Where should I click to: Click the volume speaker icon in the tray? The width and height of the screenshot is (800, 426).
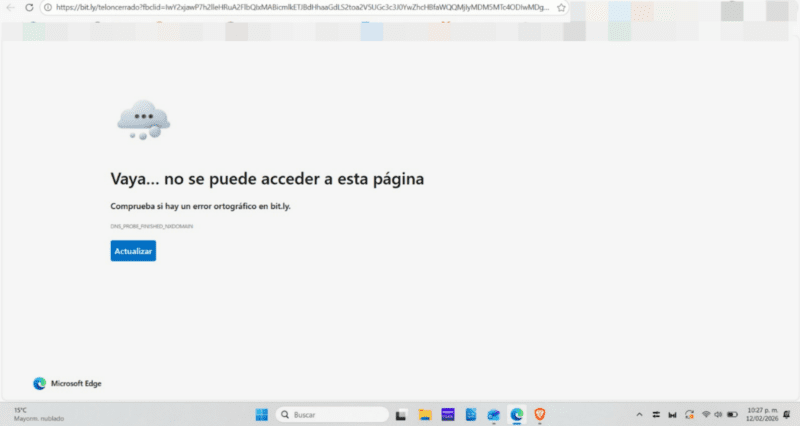pyautogui.click(x=719, y=414)
